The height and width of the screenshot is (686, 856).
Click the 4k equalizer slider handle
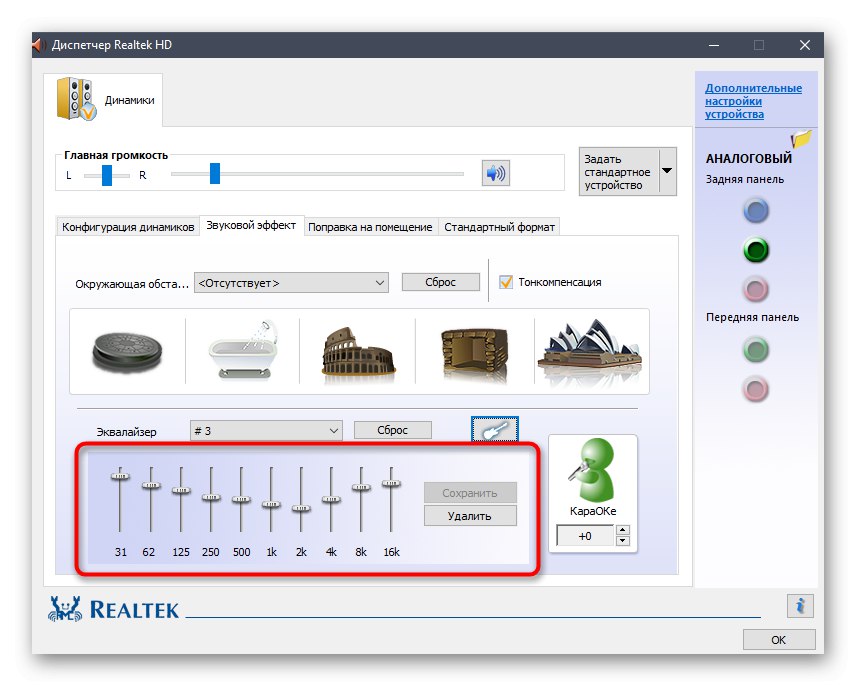pyautogui.click(x=331, y=499)
